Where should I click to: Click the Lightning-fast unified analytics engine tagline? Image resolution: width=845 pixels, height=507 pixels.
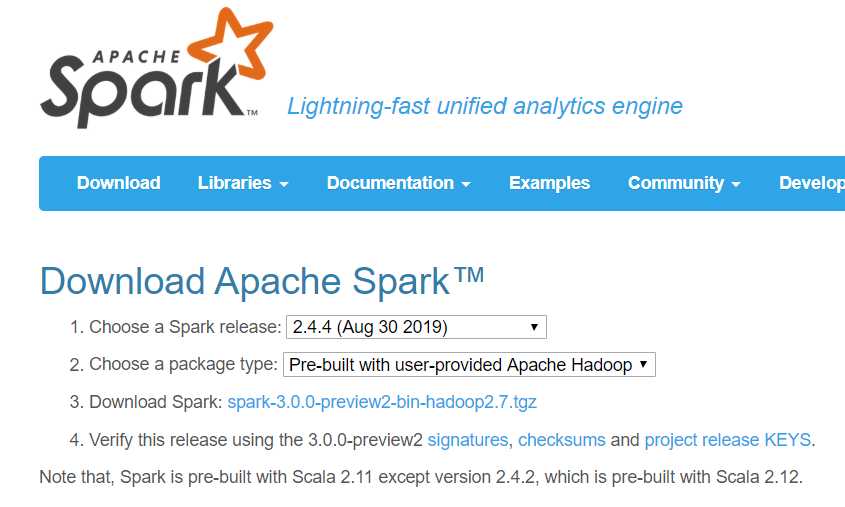click(484, 106)
